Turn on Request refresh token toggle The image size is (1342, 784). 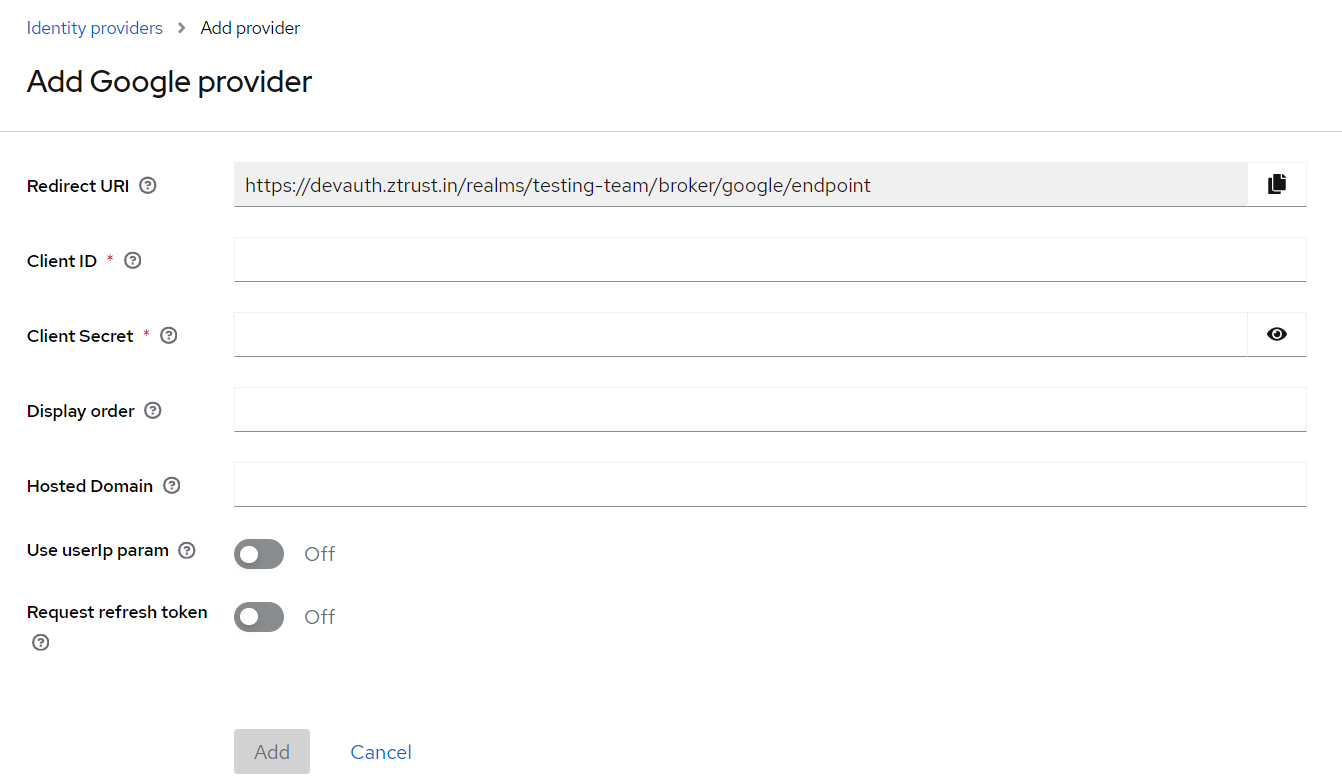[x=259, y=617]
